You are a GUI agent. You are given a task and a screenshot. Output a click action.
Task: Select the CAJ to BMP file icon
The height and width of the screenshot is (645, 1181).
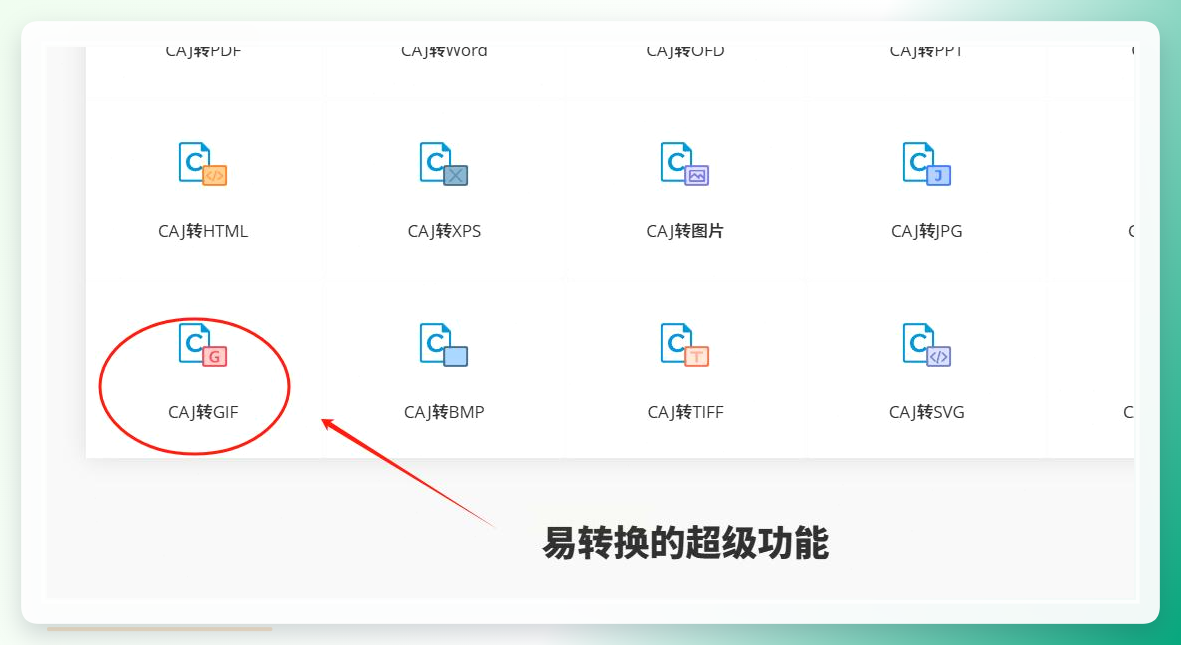click(444, 345)
